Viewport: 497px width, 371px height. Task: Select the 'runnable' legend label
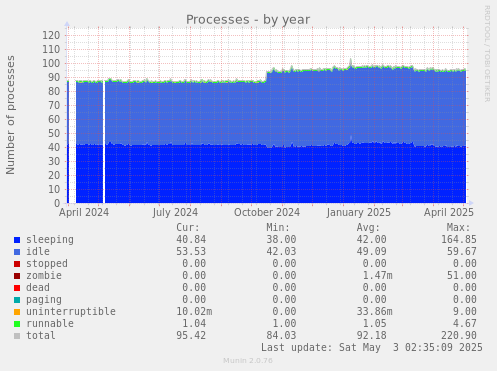coord(50,324)
